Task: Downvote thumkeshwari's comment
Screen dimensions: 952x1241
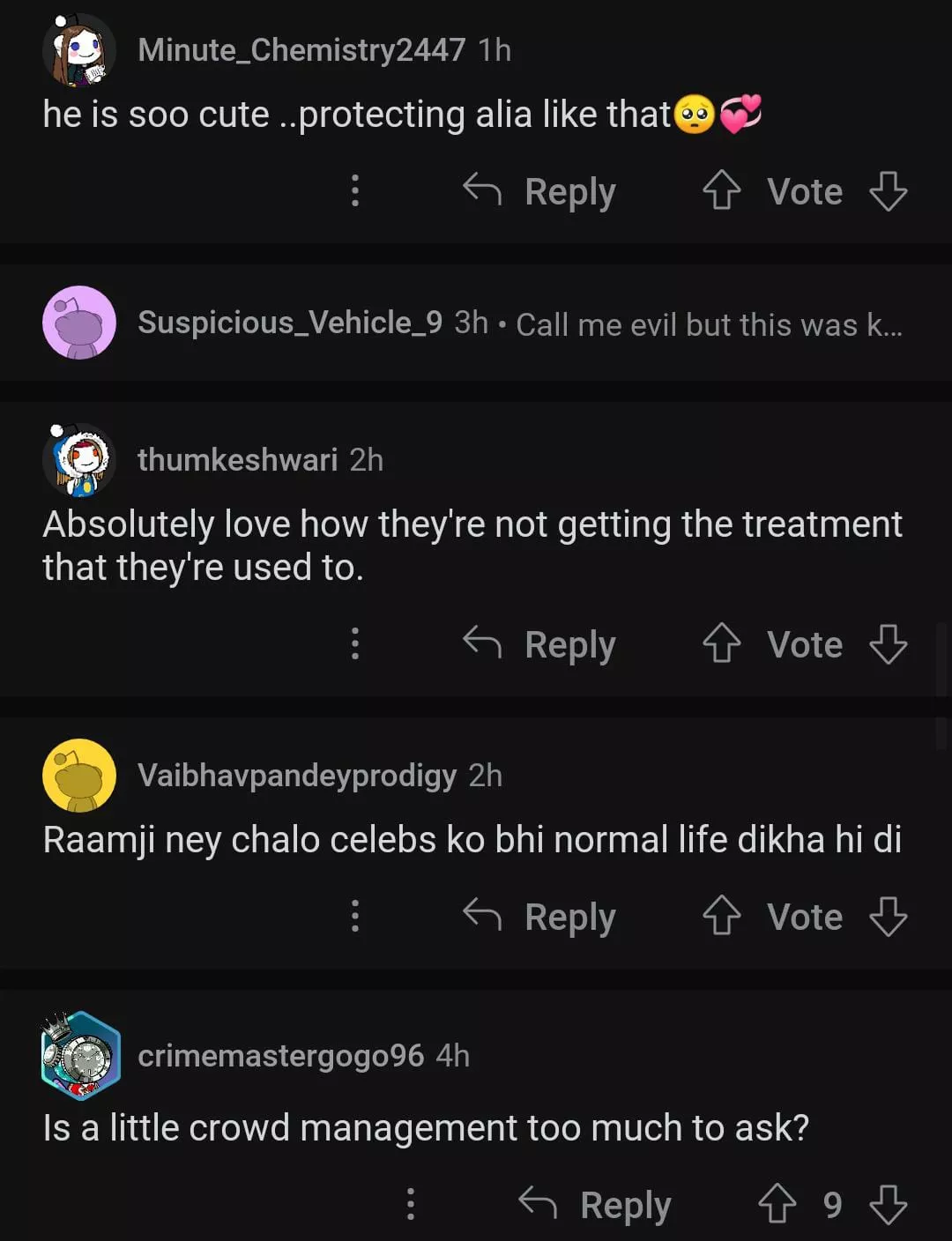Action: (x=888, y=643)
